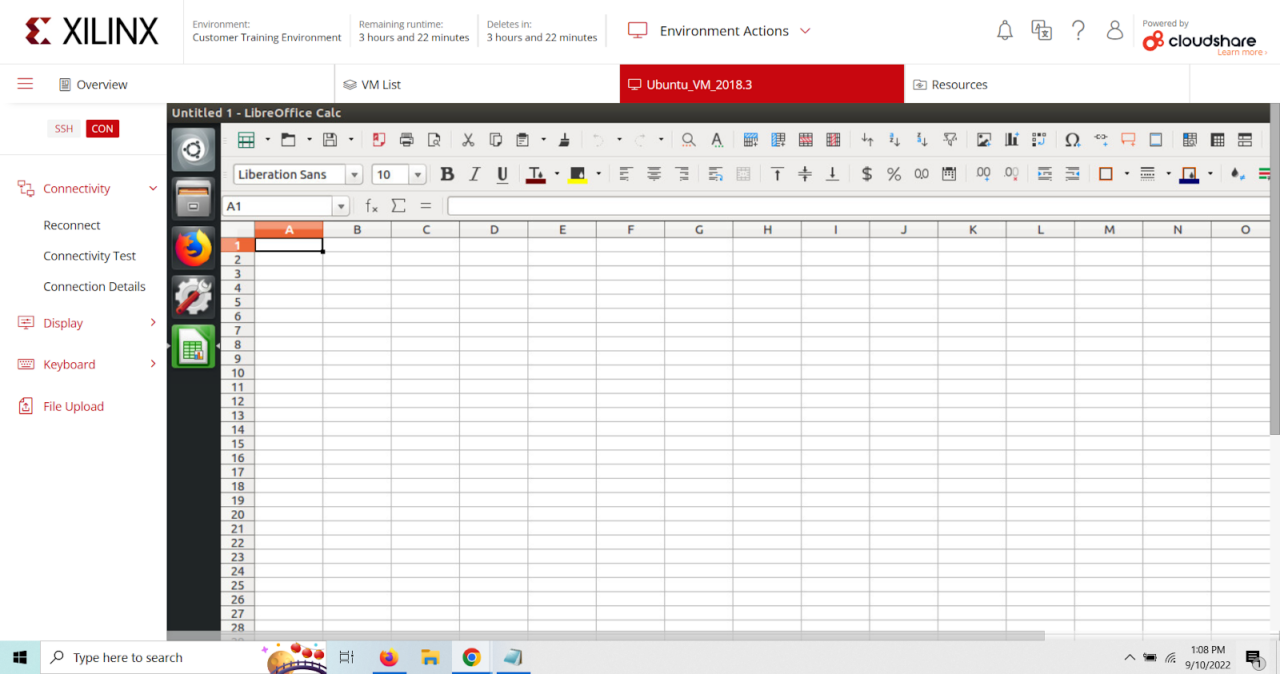Insert Comment using toolbar icon
This screenshot has width=1280, height=674.
tap(1128, 140)
